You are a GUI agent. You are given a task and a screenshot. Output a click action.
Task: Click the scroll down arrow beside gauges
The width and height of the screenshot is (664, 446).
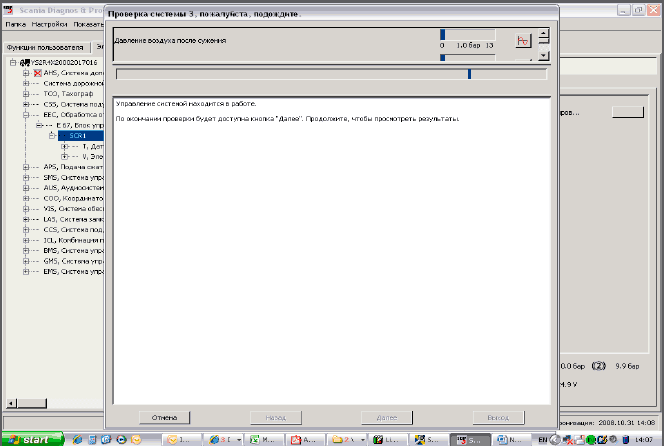pos(543,57)
